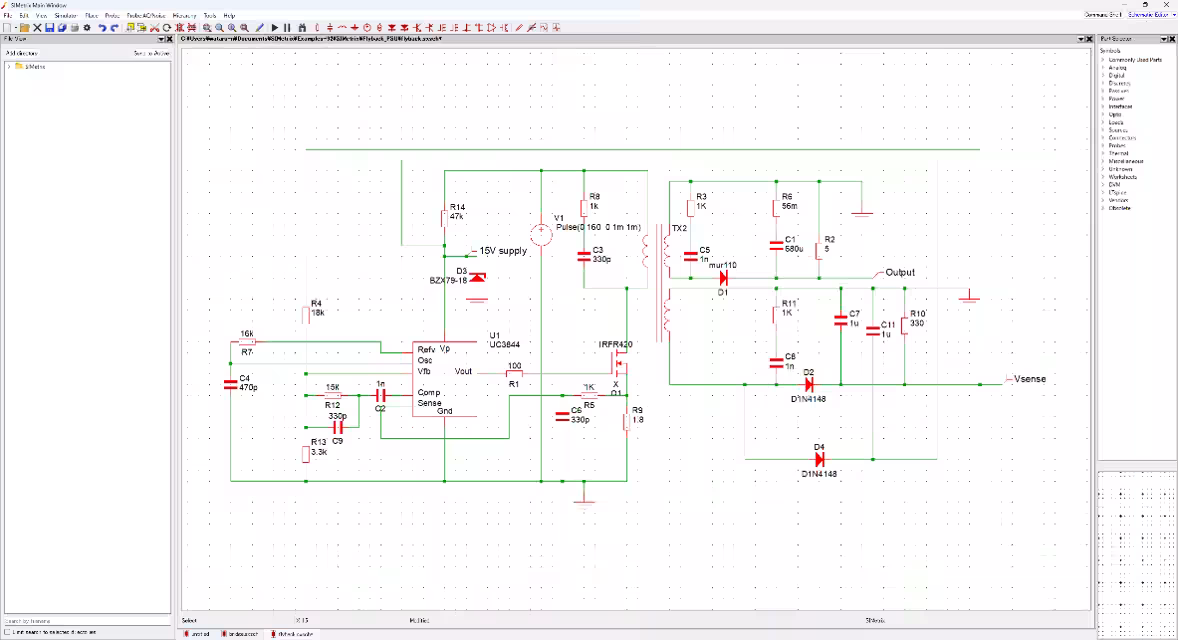Click the Run simulation play button
1178x640 pixels.
pos(275,28)
